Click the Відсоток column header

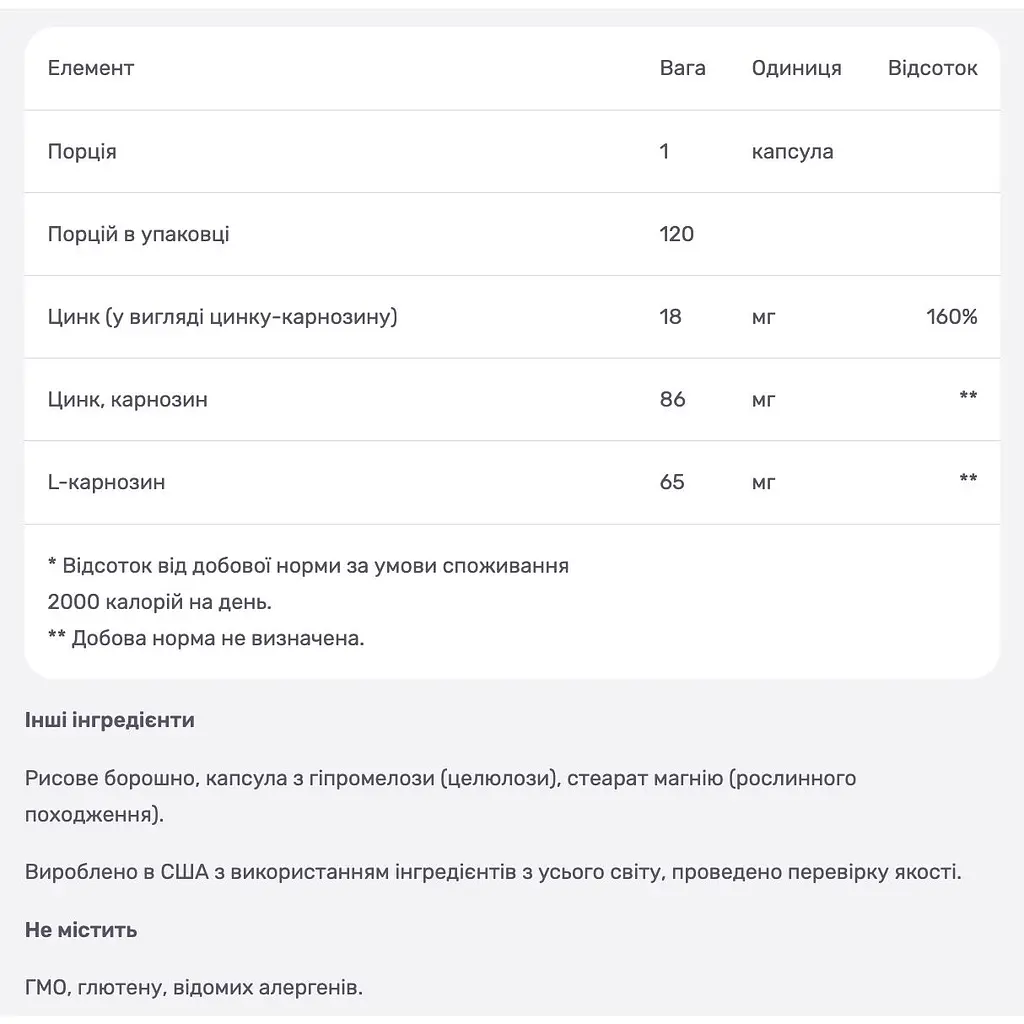(932, 68)
